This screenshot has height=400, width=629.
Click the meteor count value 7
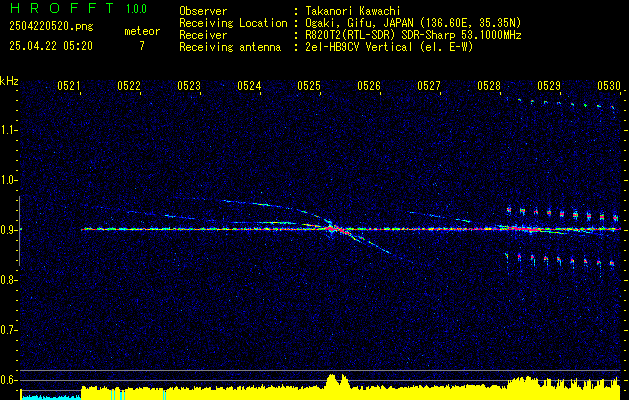[x=142, y=46]
